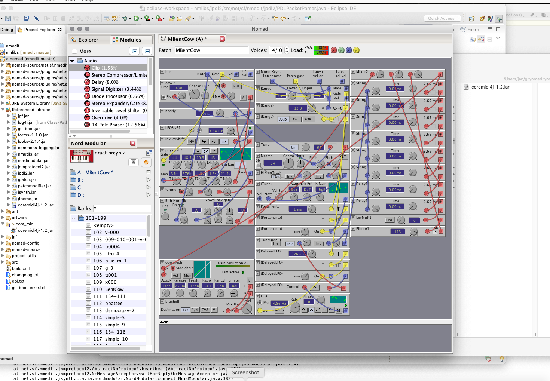The width and height of the screenshot is (550, 381).
Task: Click the Screenshot tooltip at the bottom
Action: click(246, 372)
